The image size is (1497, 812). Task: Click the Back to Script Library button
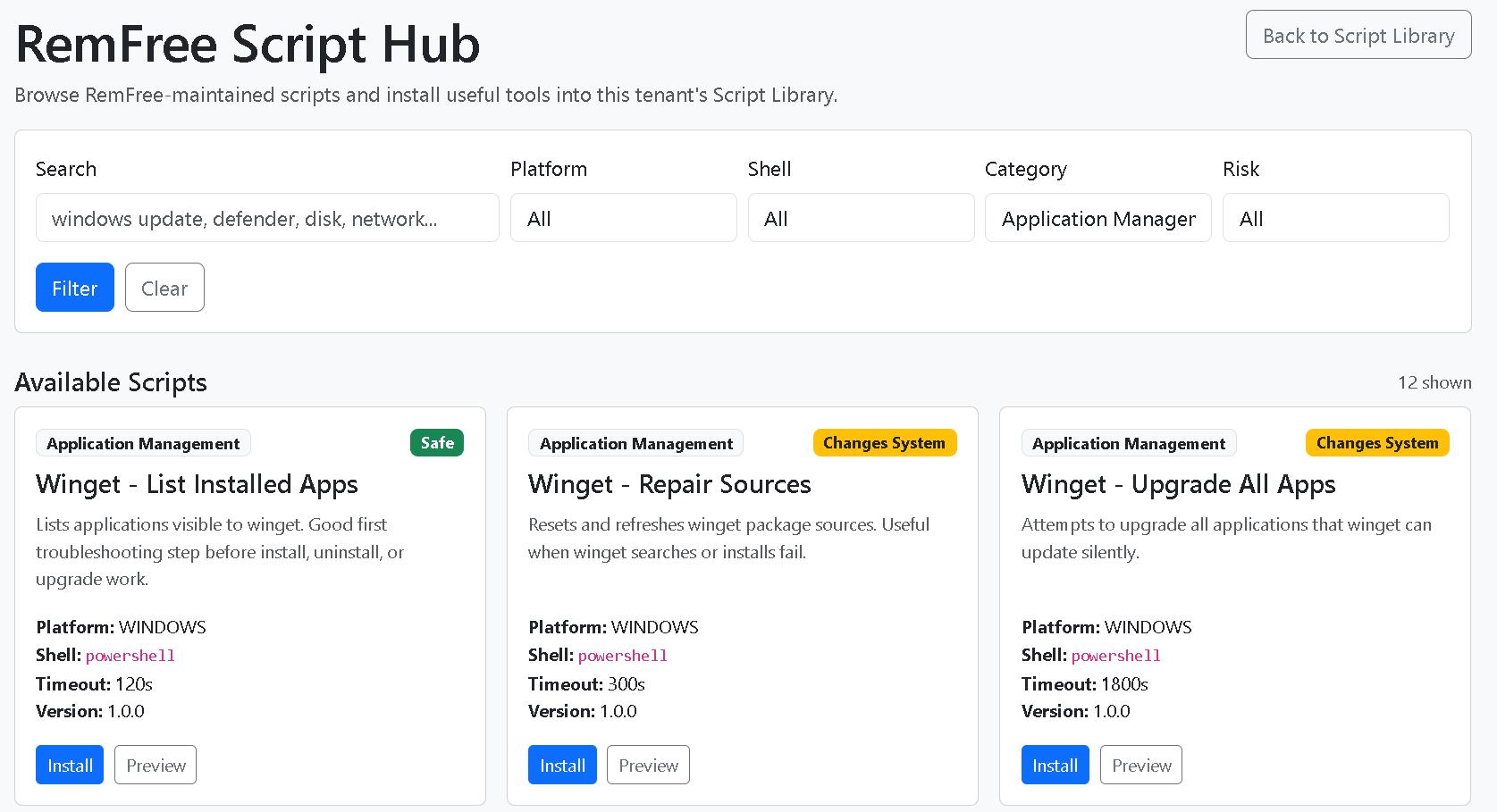(x=1358, y=35)
